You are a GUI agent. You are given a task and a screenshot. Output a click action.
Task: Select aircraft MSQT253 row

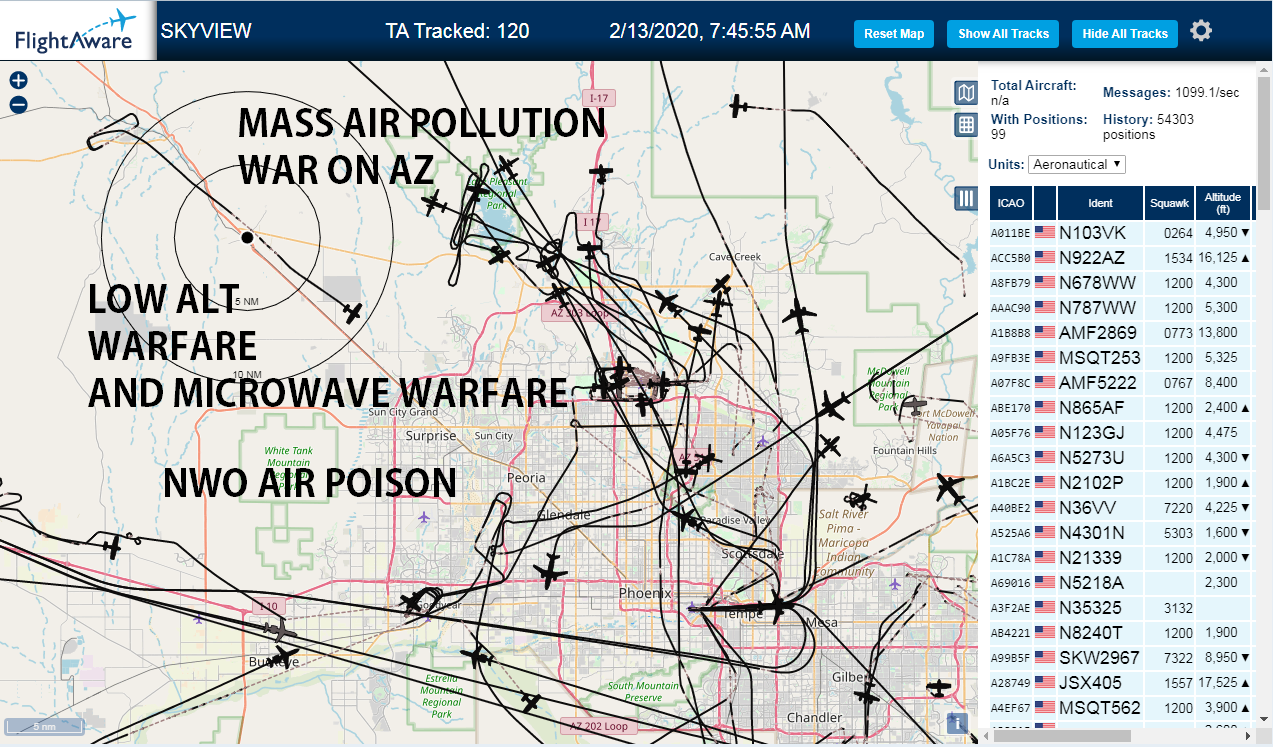[x=1121, y=357]
